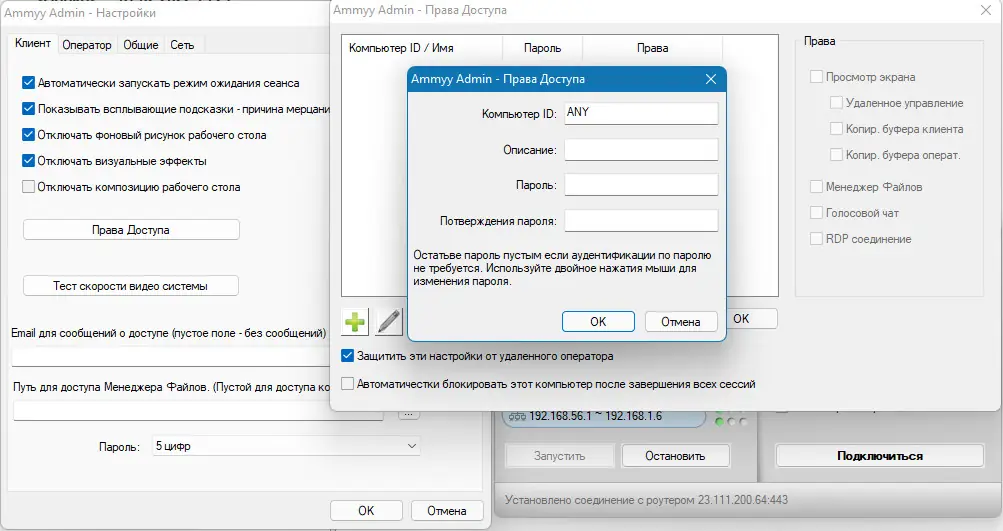This screenshot has width=1003, height=531.
Task: Switch to the Общие tab
Action: point(141,45)
